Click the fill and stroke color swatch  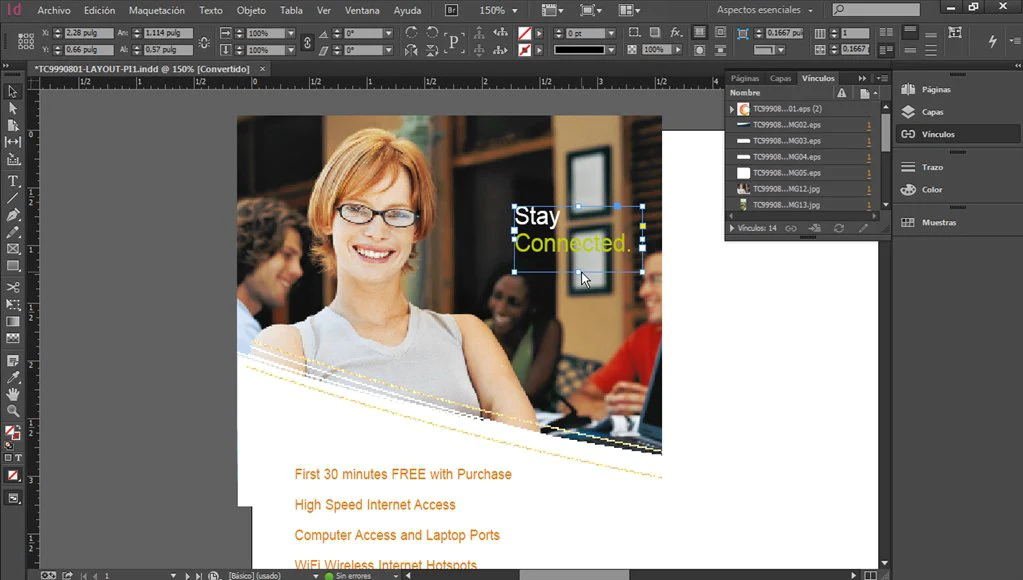click(12, 433)
